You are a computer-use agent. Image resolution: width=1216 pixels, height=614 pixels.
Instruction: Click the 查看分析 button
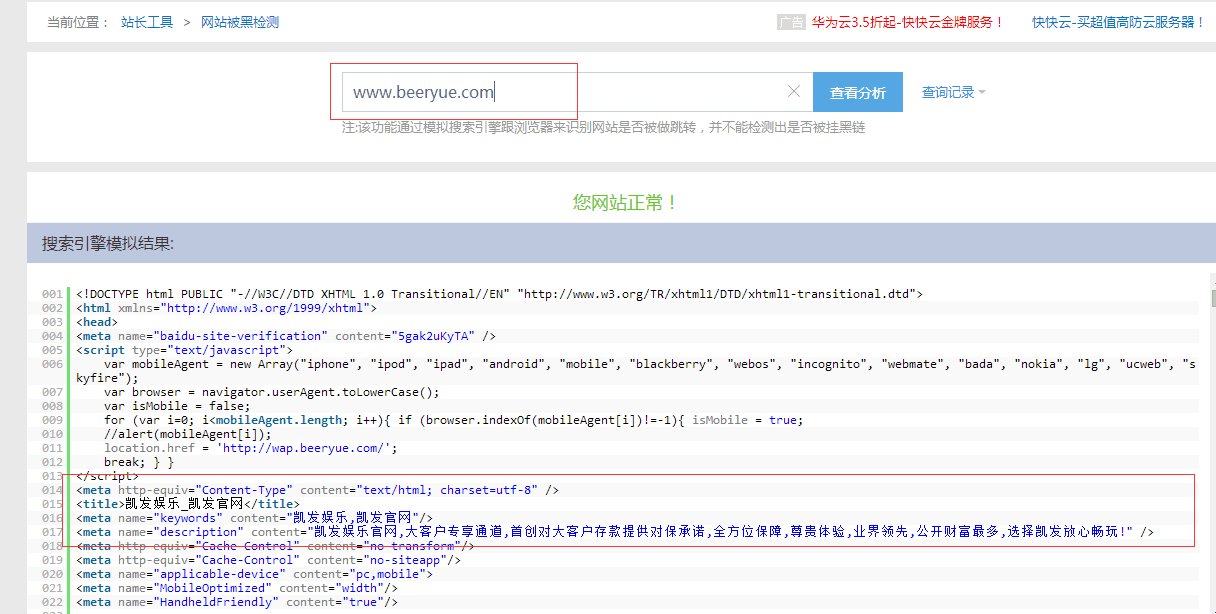pyautogui.click(x=857, y=93)
